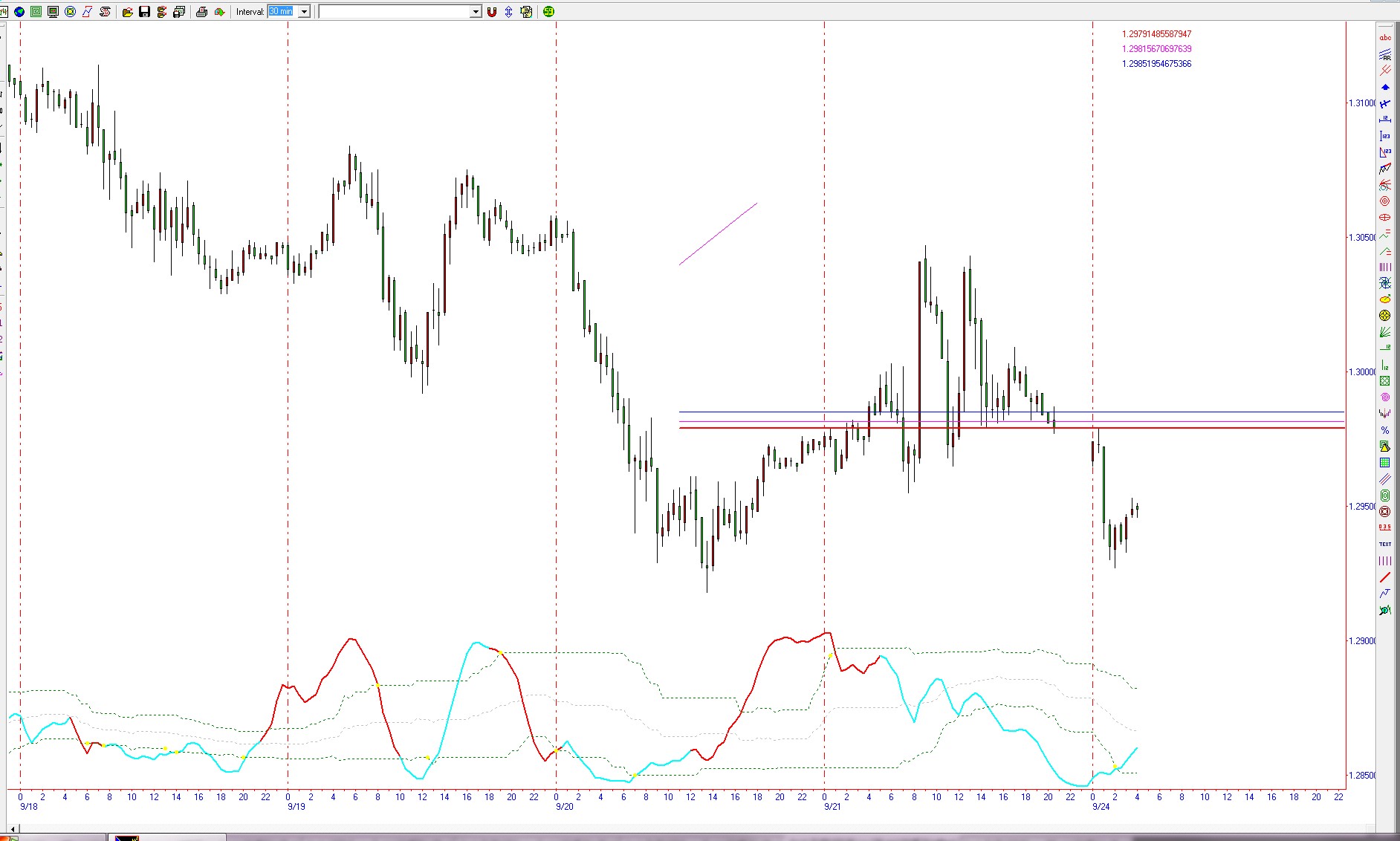Image resolution: width=1400 pixels, height=841 pixels.
Task: Open the Interval dropdown arrow
Action: [x=304, y=12]
